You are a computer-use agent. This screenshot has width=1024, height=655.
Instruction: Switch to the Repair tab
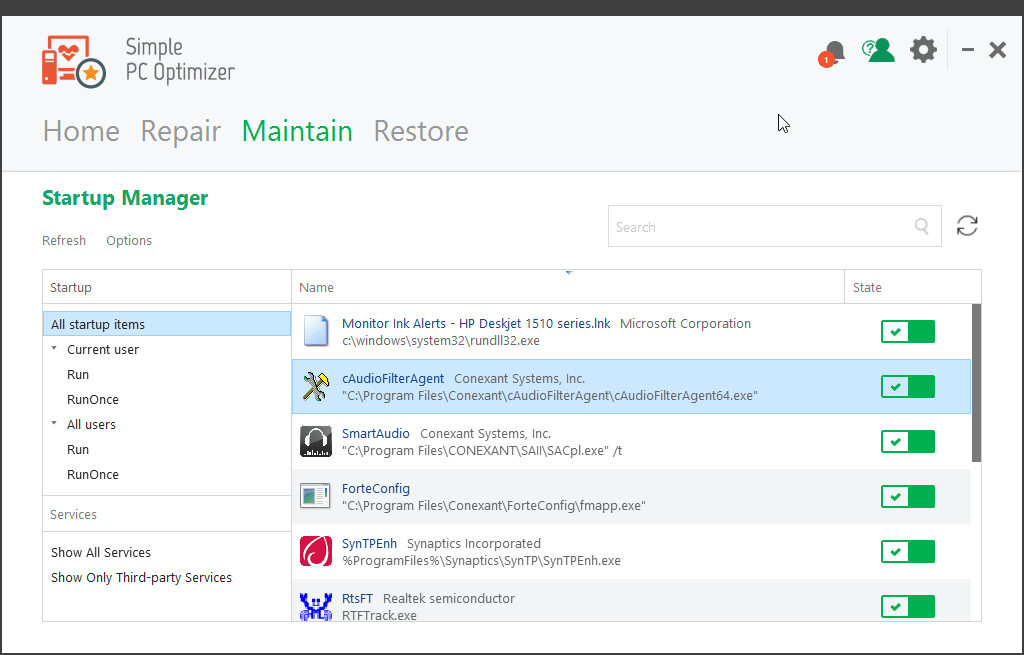(180, 131)
